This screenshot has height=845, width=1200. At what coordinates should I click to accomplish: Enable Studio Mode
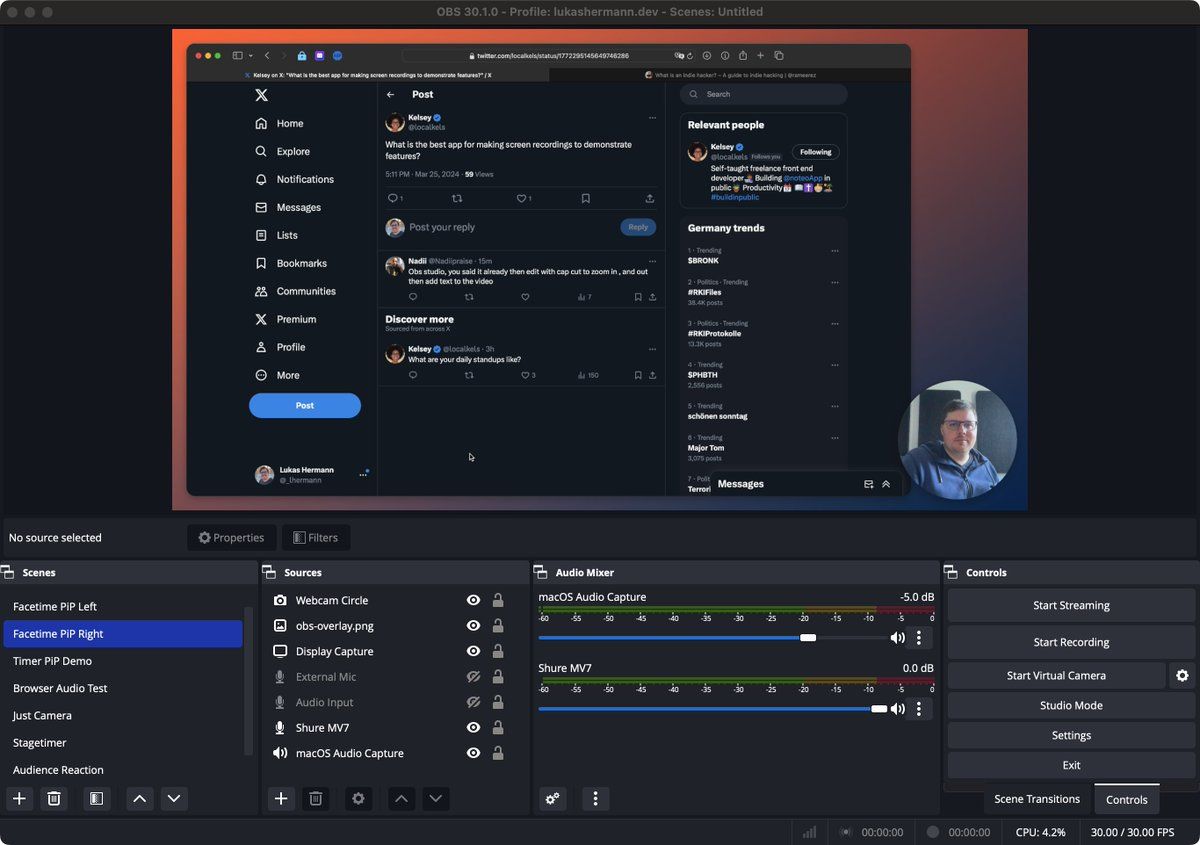tap(1071, 705)
